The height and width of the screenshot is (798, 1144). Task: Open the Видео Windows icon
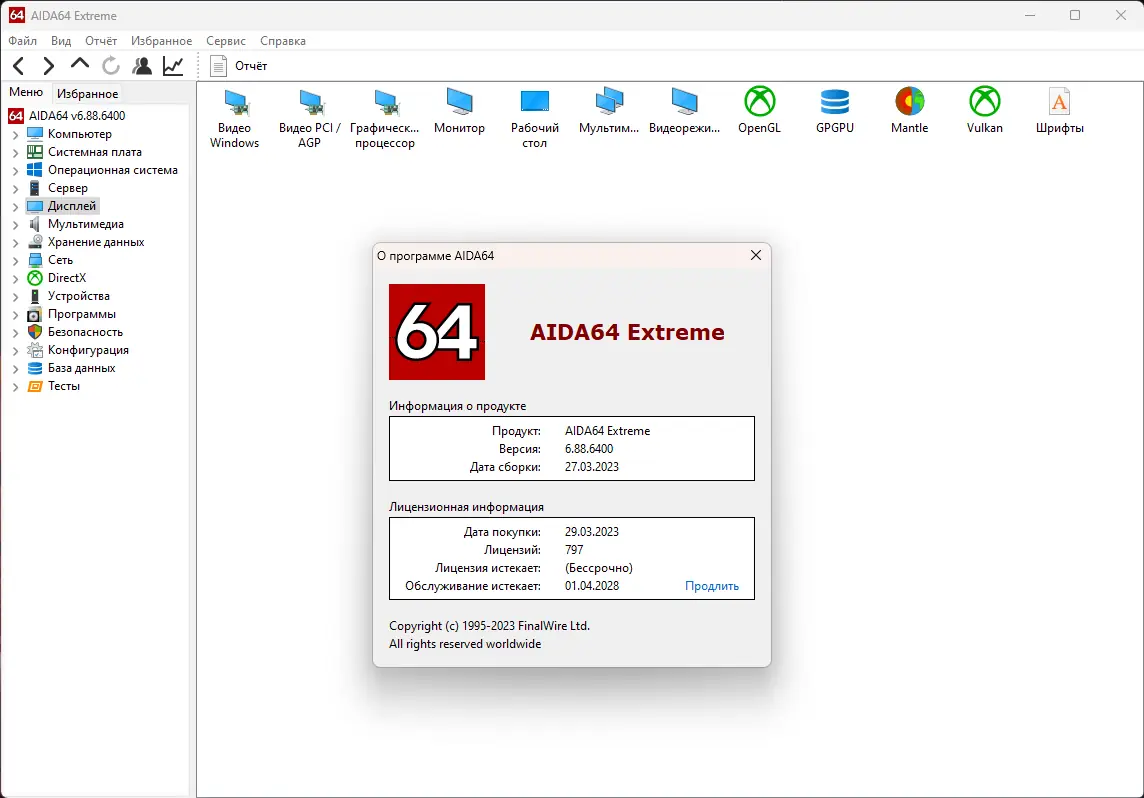[234, 118]
